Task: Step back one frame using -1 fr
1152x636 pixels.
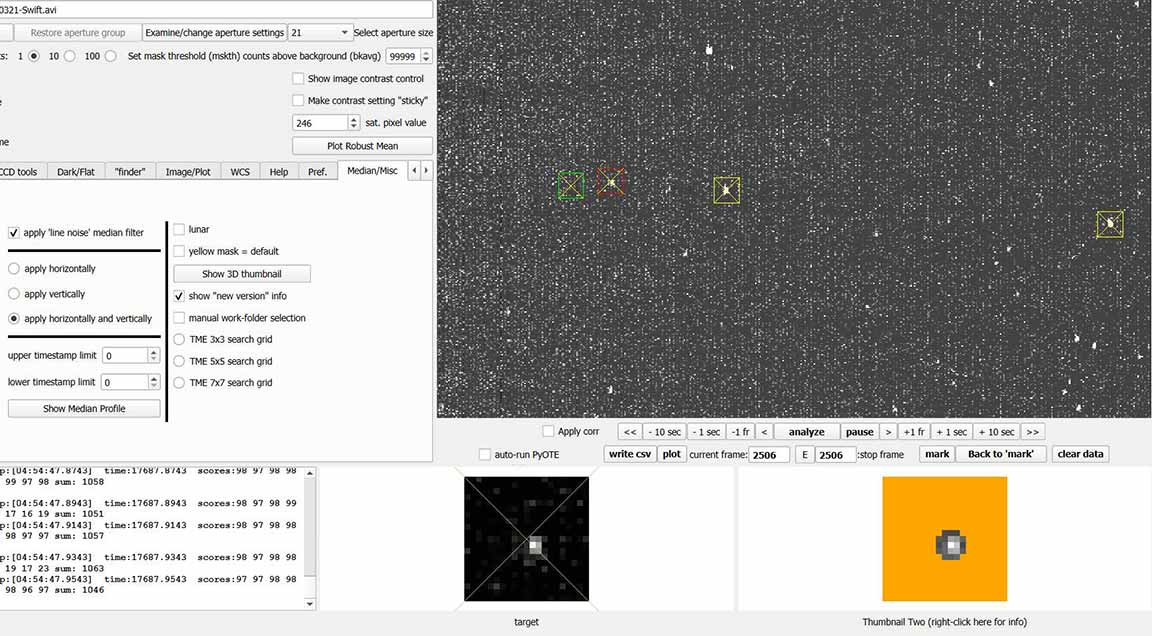Action: coord(739,432)
